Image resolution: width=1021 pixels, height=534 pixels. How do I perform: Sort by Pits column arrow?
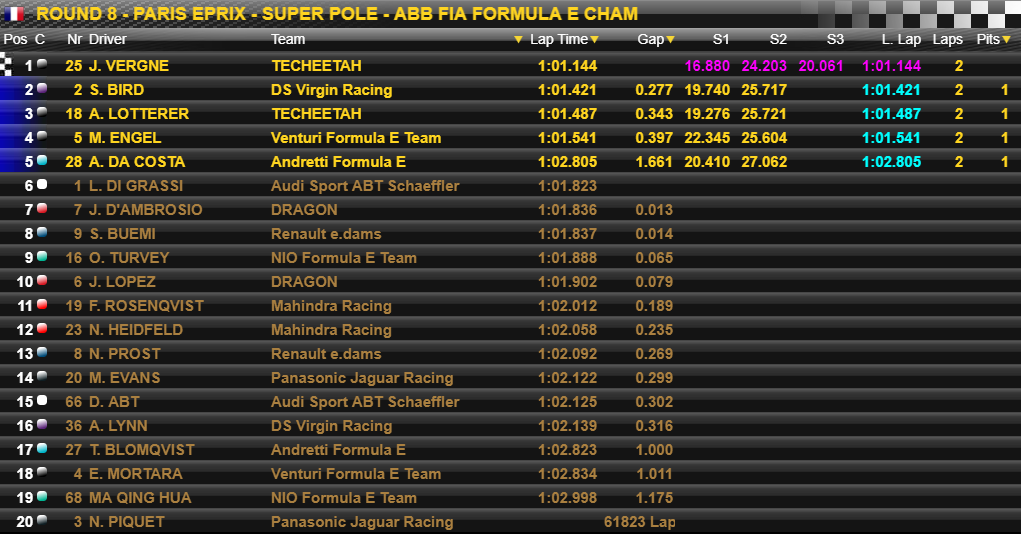pos(1007,40)
